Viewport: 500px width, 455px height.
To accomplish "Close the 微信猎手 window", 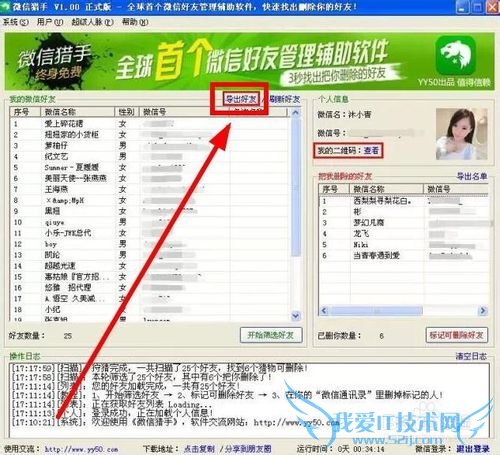I will coord(493,7).
